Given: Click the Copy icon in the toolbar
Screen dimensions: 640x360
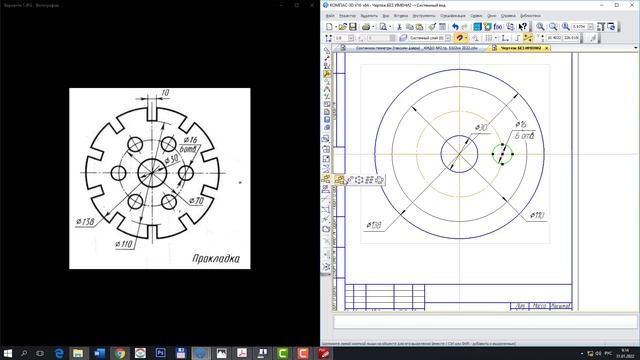Looking at the screenshot, I should click(x=409, y=27).
